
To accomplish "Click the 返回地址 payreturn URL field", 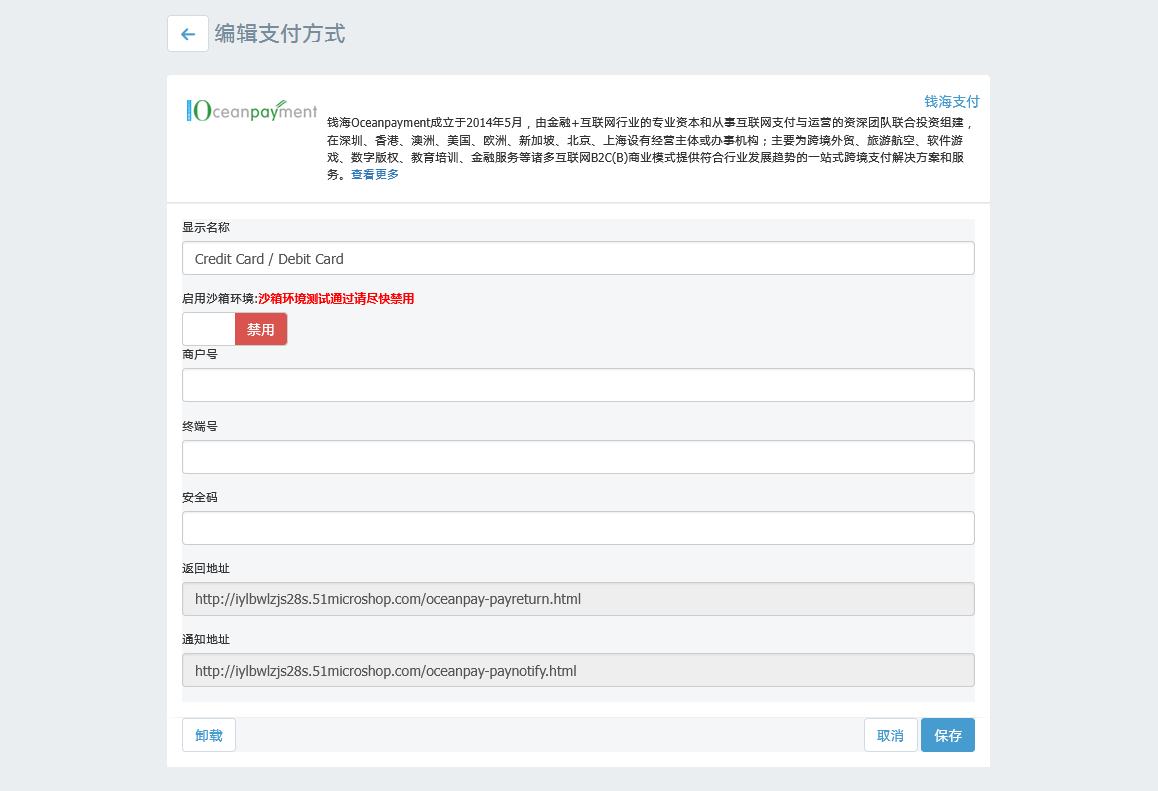I will [578, 599].
